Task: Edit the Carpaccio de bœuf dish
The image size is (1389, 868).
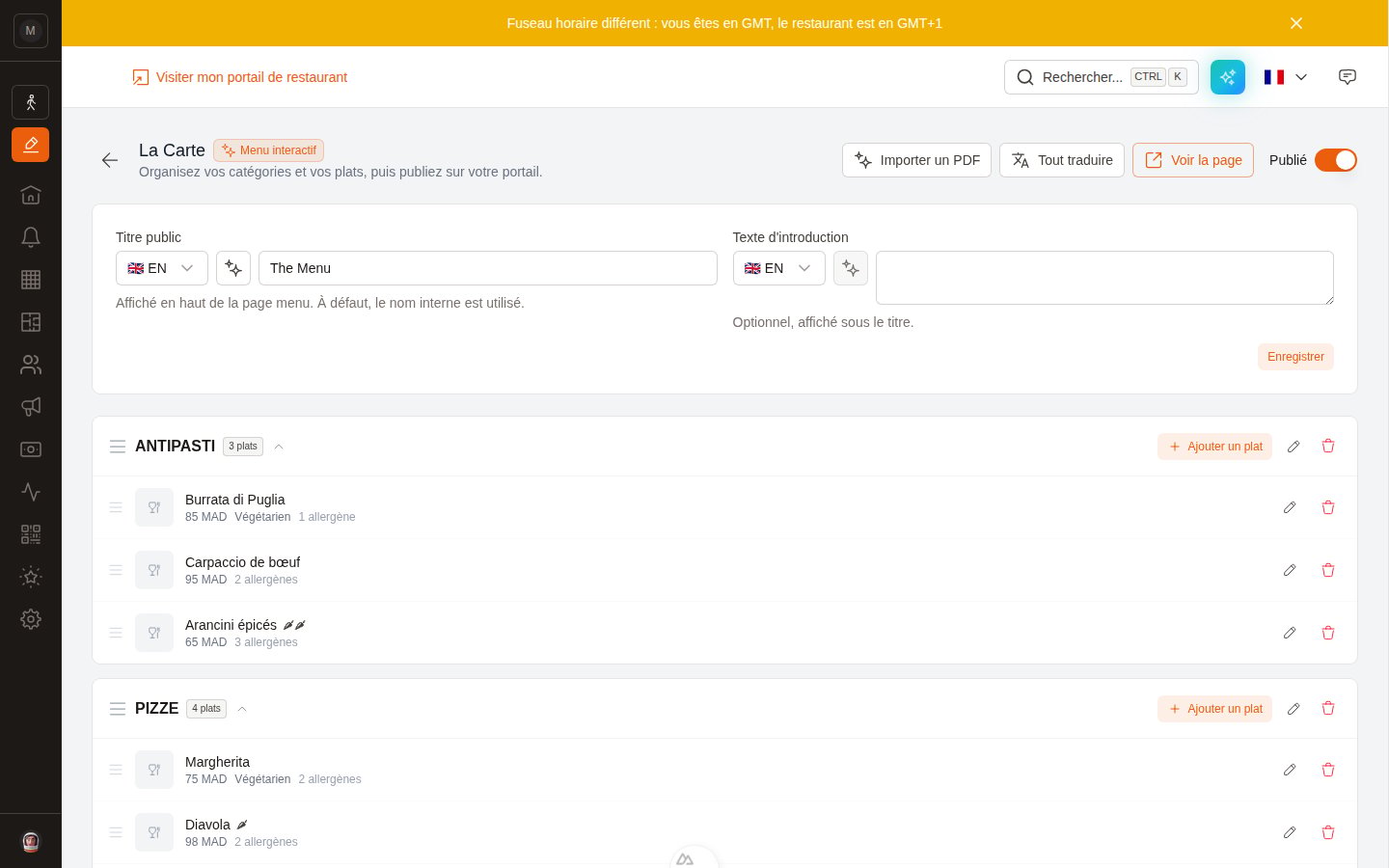Action: click(1290, 570)
